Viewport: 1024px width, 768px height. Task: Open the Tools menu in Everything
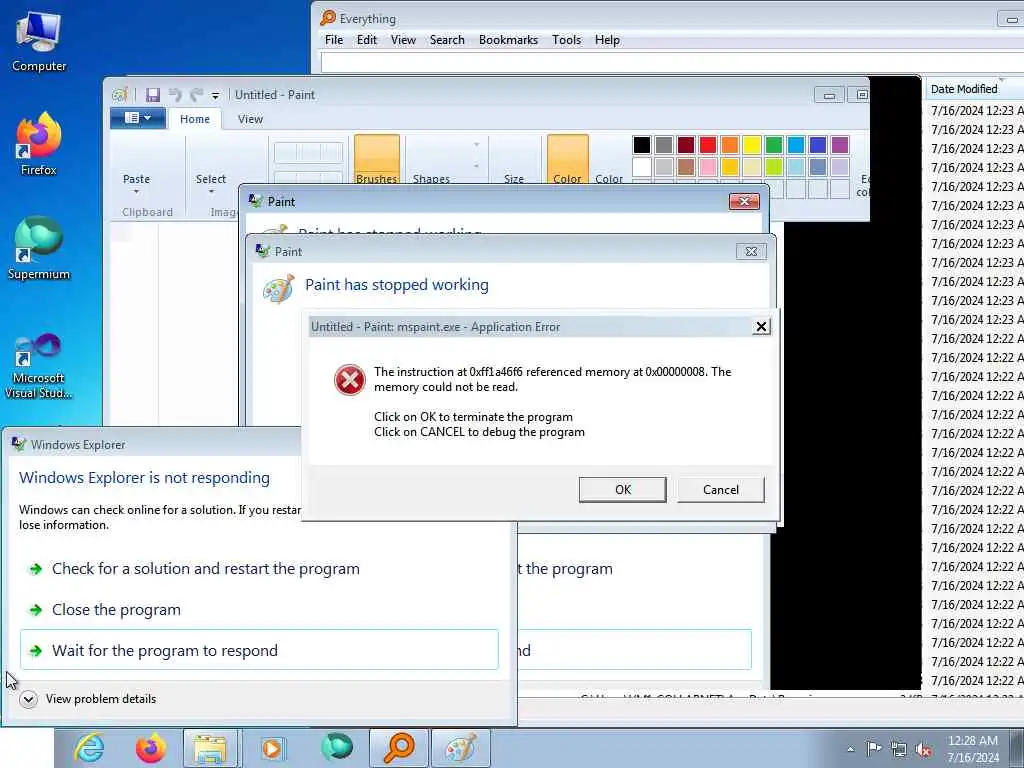coord(566,40)
